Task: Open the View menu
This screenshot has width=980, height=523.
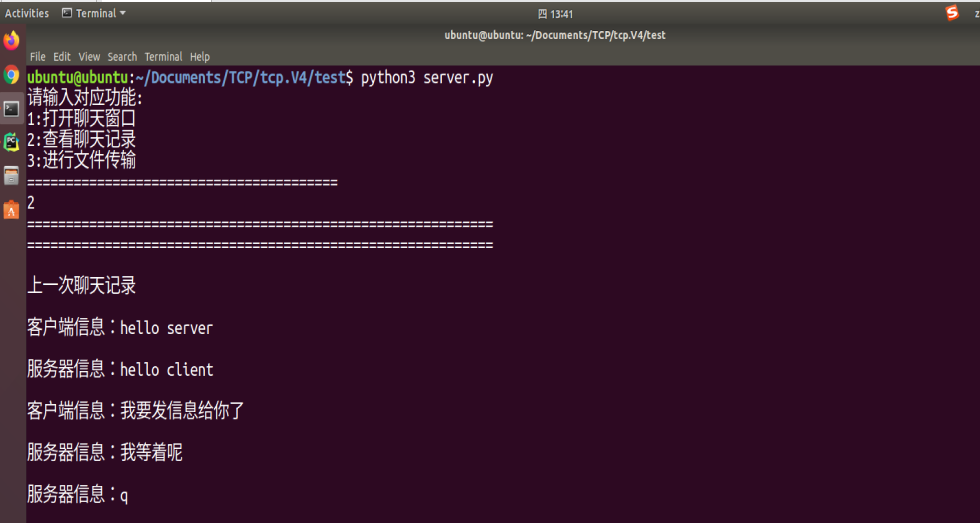Action: (x=89, y=57)
